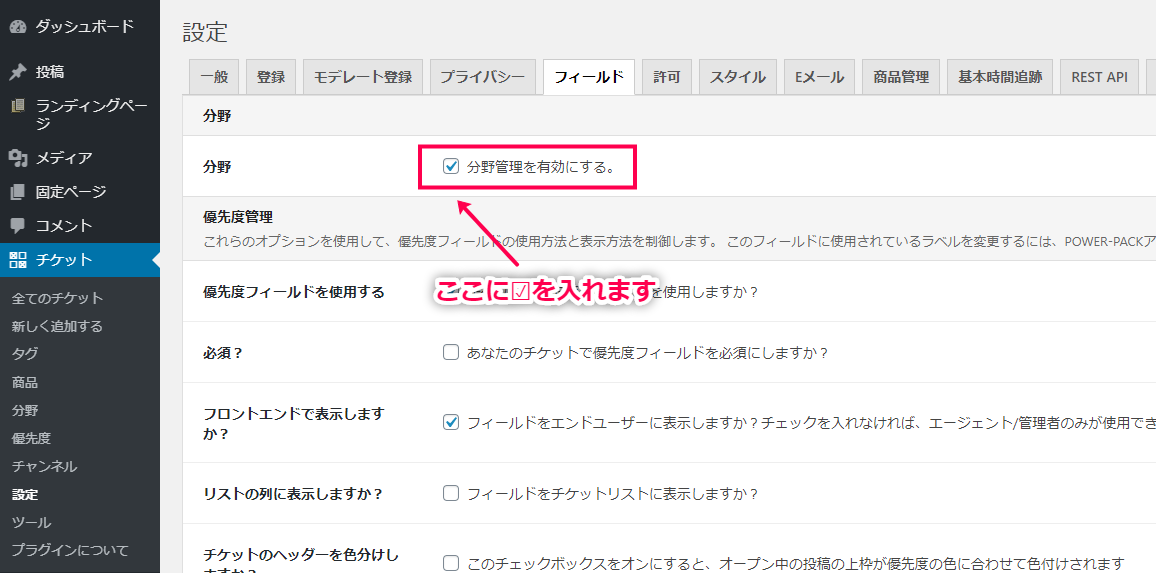
Task: Open the ツール submenu link
Action: click(x=32, y=522)
